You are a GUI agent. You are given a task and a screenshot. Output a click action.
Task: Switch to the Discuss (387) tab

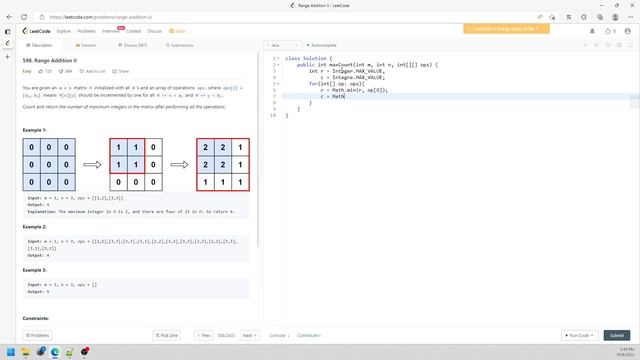pyautogui.click(x=133, y=45)
